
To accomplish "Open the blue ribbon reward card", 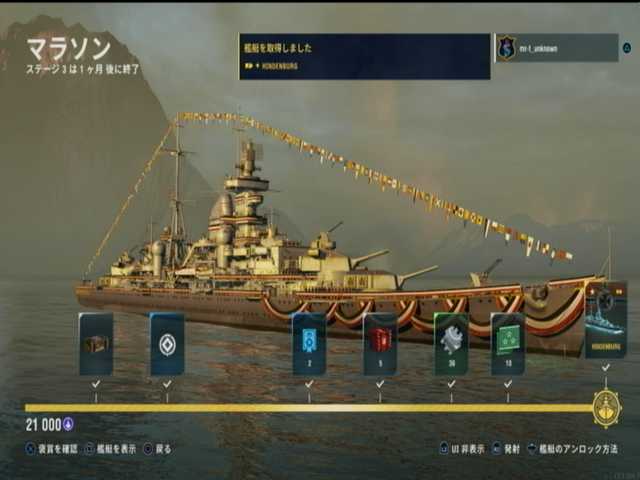I will (309, 344).
